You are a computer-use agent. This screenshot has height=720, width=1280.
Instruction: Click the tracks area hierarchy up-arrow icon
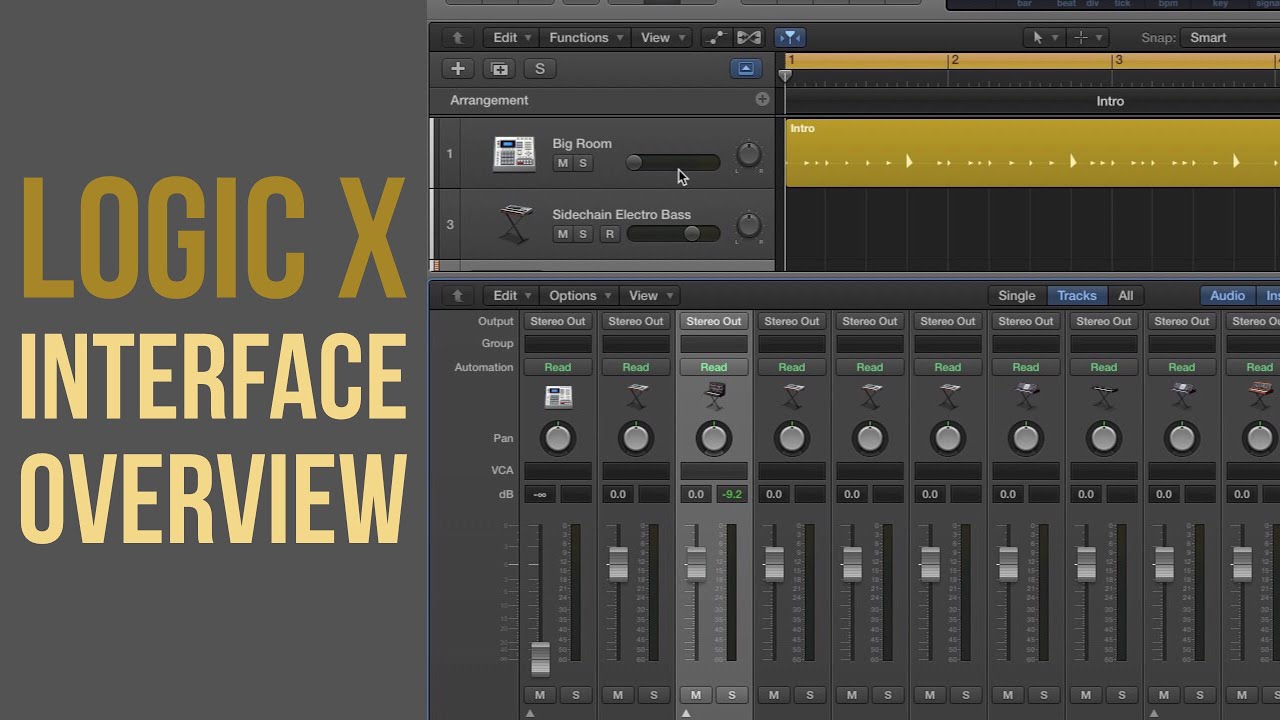point(458,38)
